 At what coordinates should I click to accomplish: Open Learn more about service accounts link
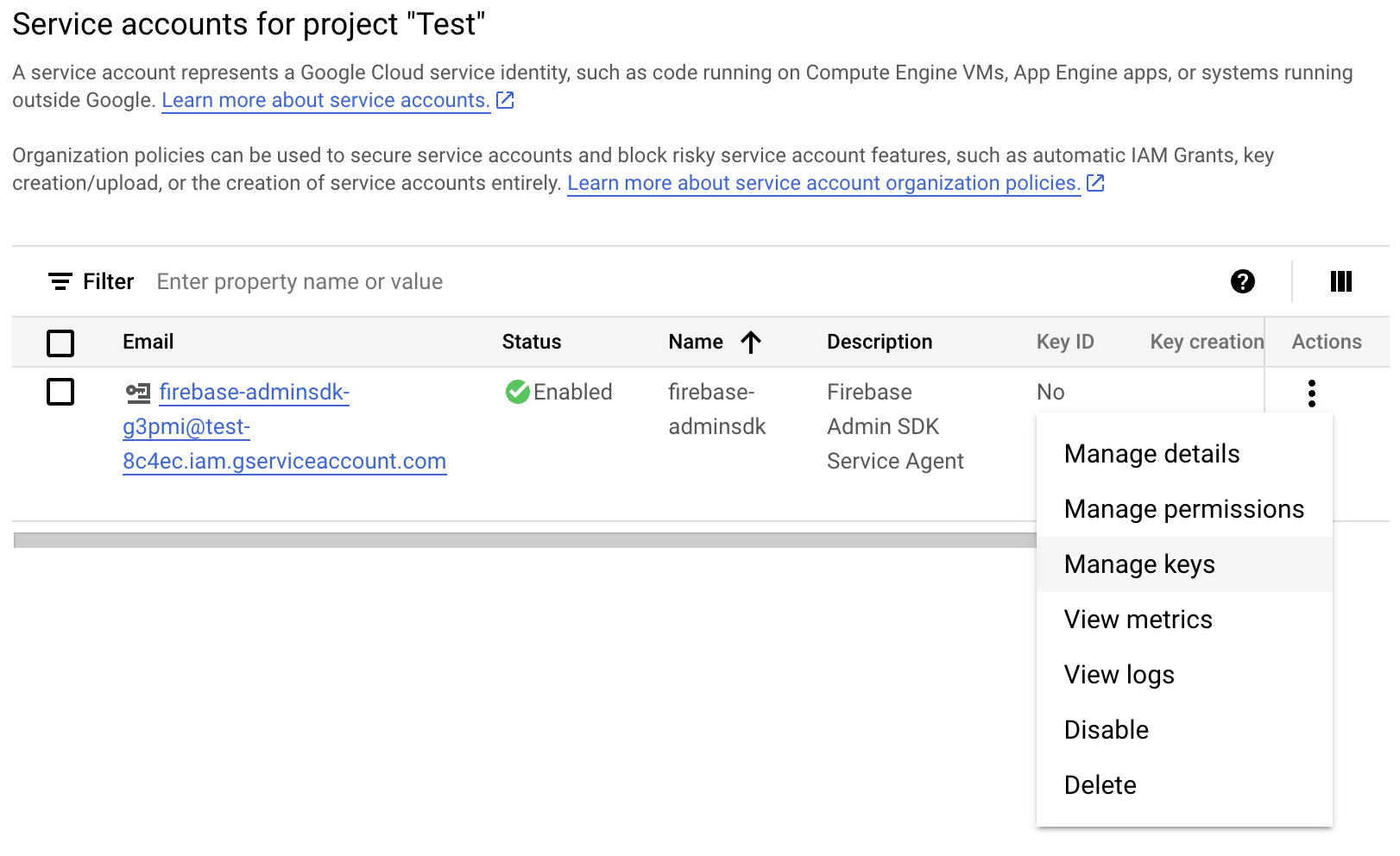tap(325, 101)
